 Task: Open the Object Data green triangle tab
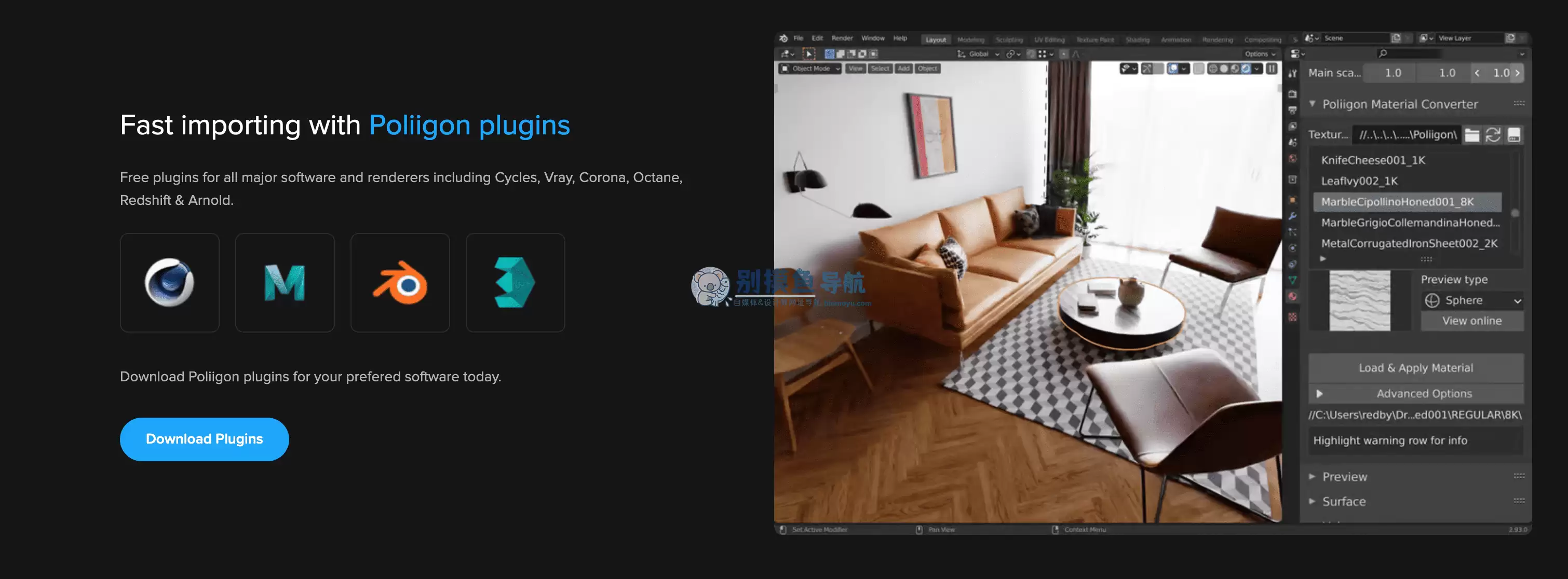click(x=1292, y=280)
